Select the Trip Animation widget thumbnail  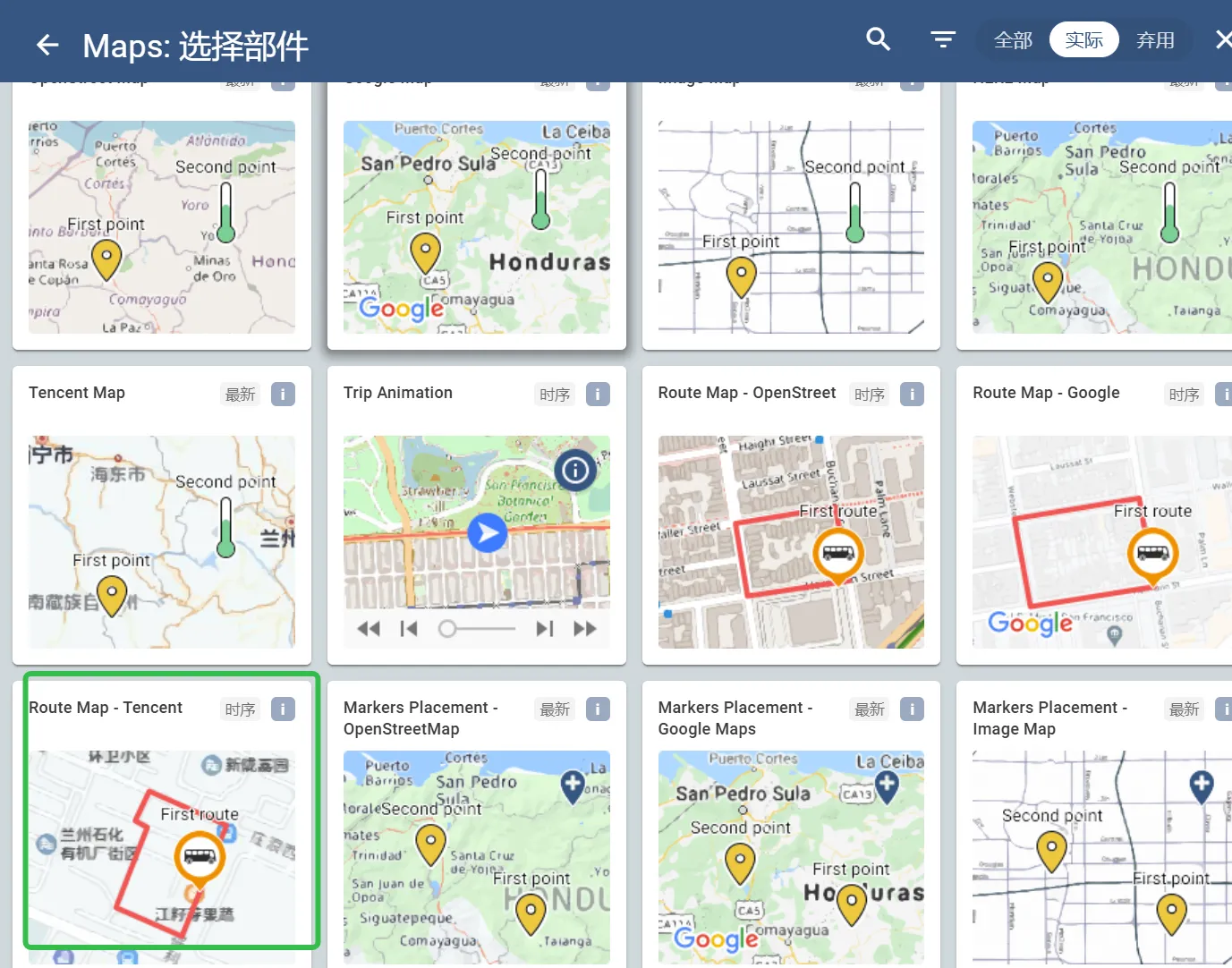[477, 542]
